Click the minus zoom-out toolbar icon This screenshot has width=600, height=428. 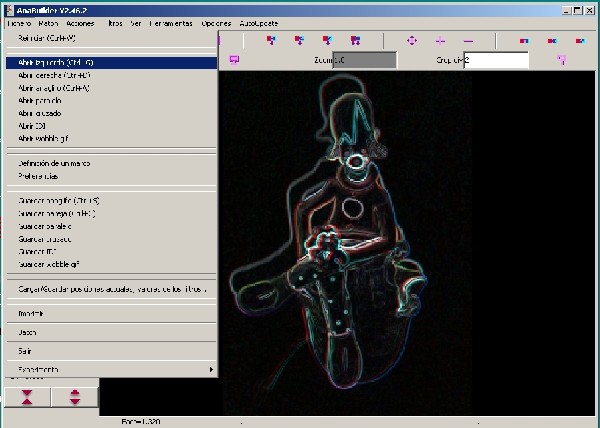coord(469,41)
